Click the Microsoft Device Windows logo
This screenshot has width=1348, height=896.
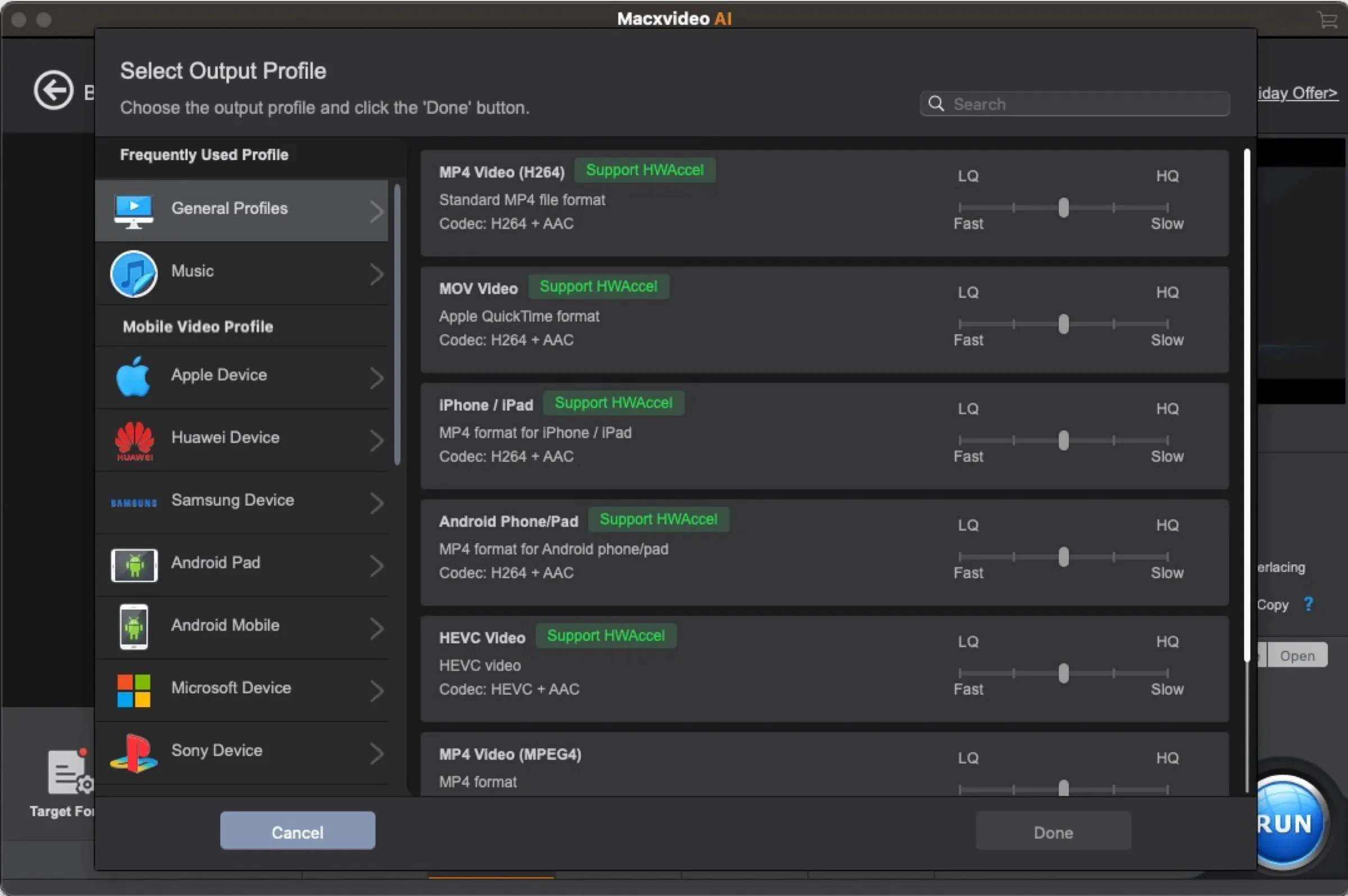(x=134, y=690)
